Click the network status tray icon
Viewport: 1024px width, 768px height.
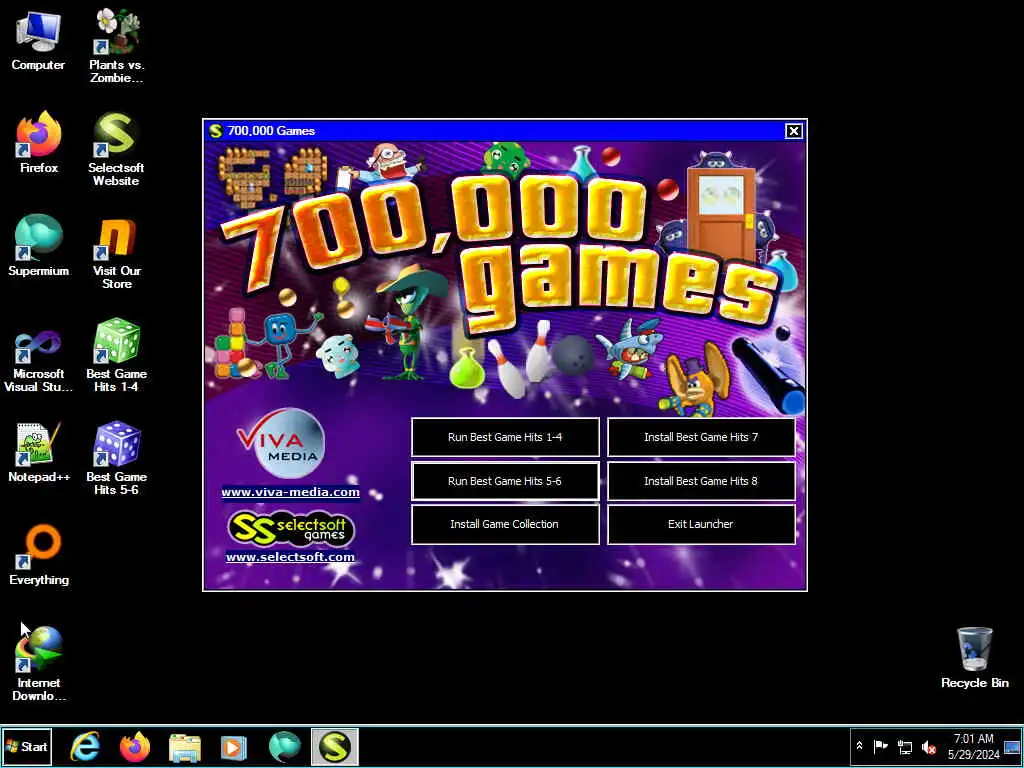pos(904,746)
